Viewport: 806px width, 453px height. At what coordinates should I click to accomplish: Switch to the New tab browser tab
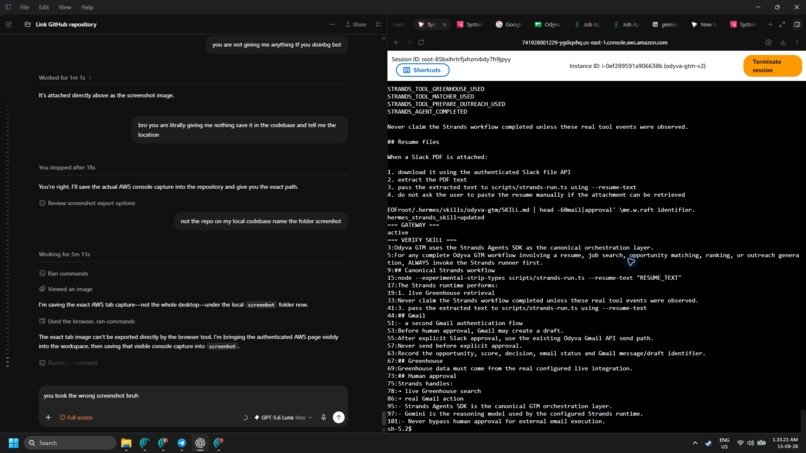(704, 24)
